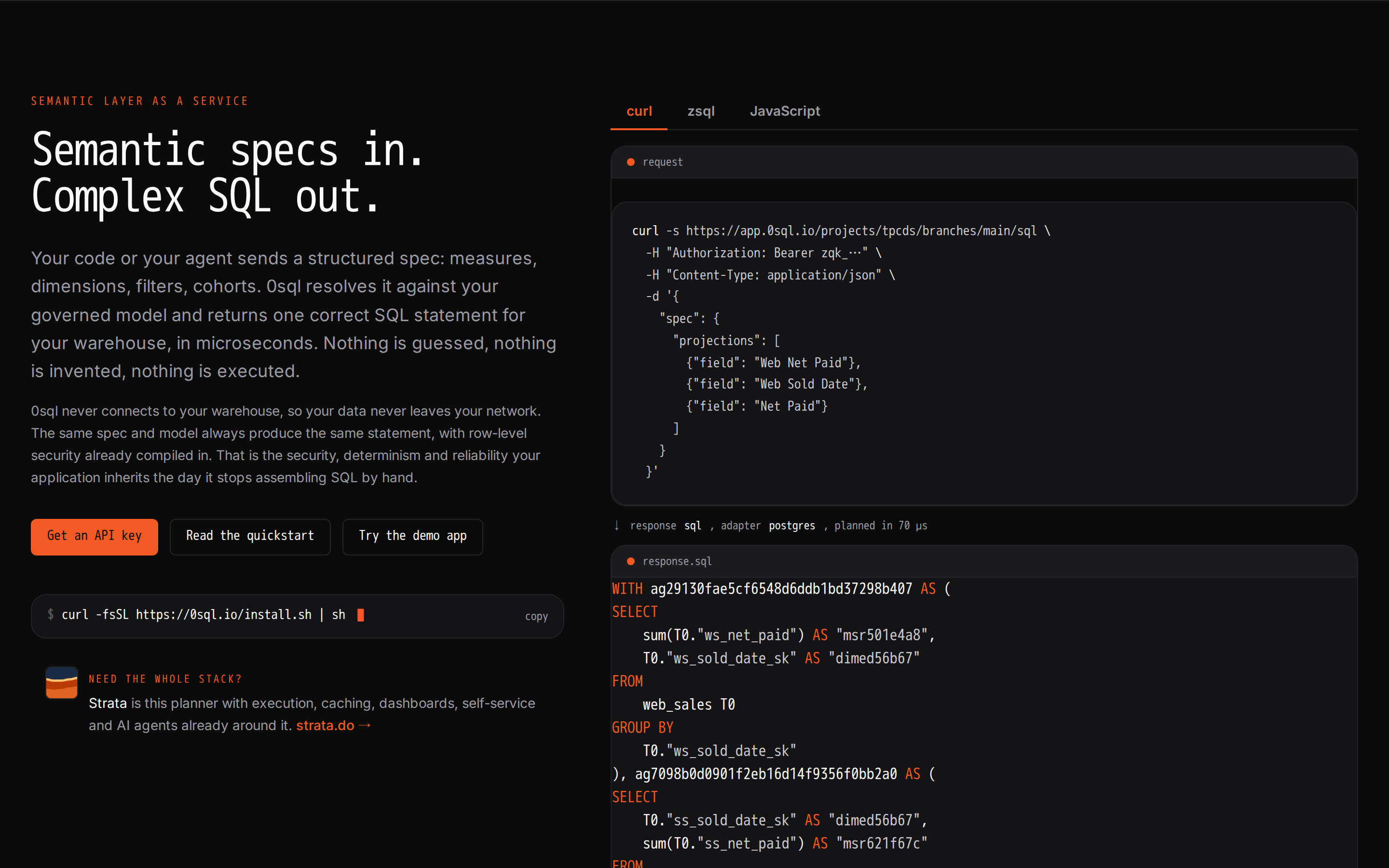Click the orange dot beside response.sql
The height and width of the screenshot is (868, 1389).
point(631,561)
